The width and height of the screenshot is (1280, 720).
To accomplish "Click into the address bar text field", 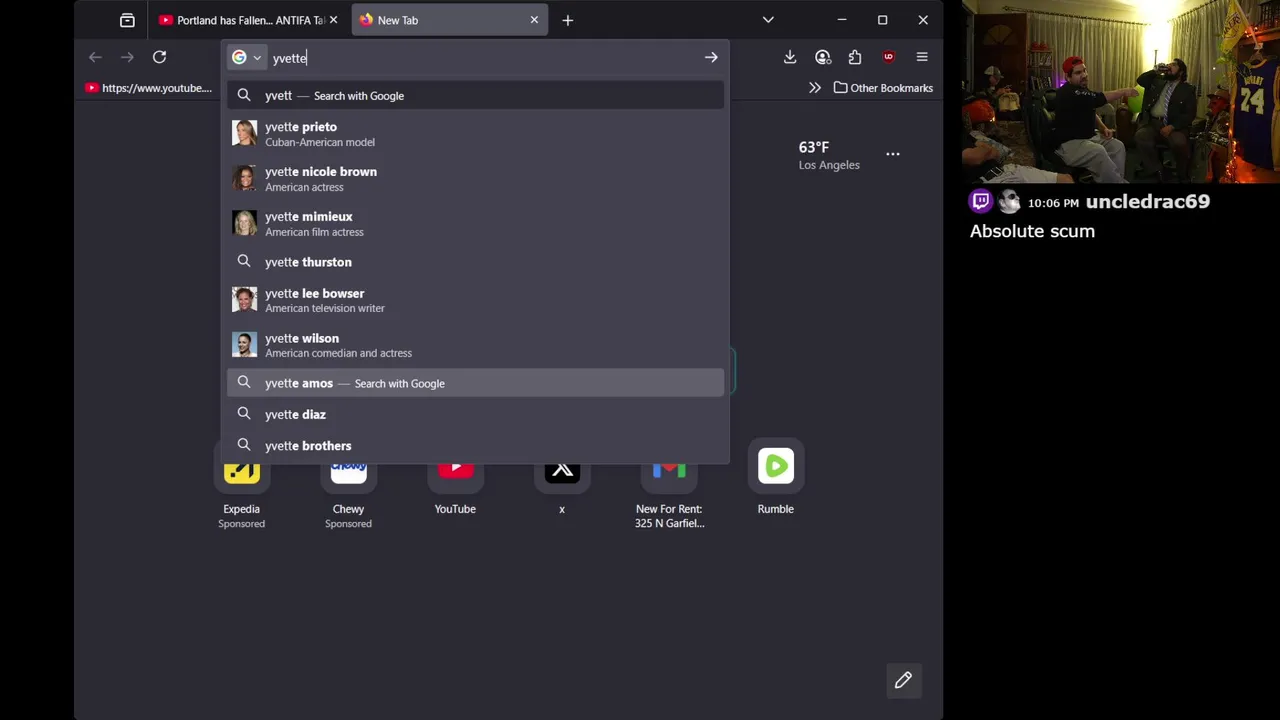I will pyautogui.click(x=482, y=58).
